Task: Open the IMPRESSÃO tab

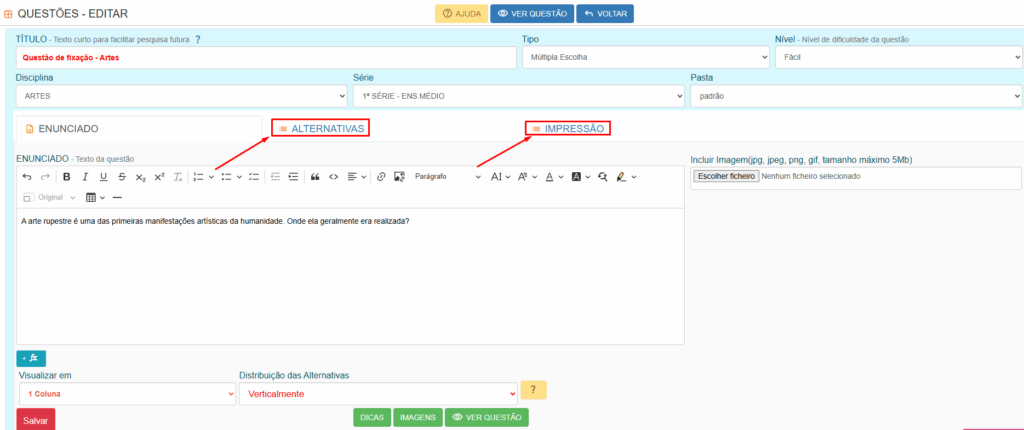Action: click(x=568, y=129)
